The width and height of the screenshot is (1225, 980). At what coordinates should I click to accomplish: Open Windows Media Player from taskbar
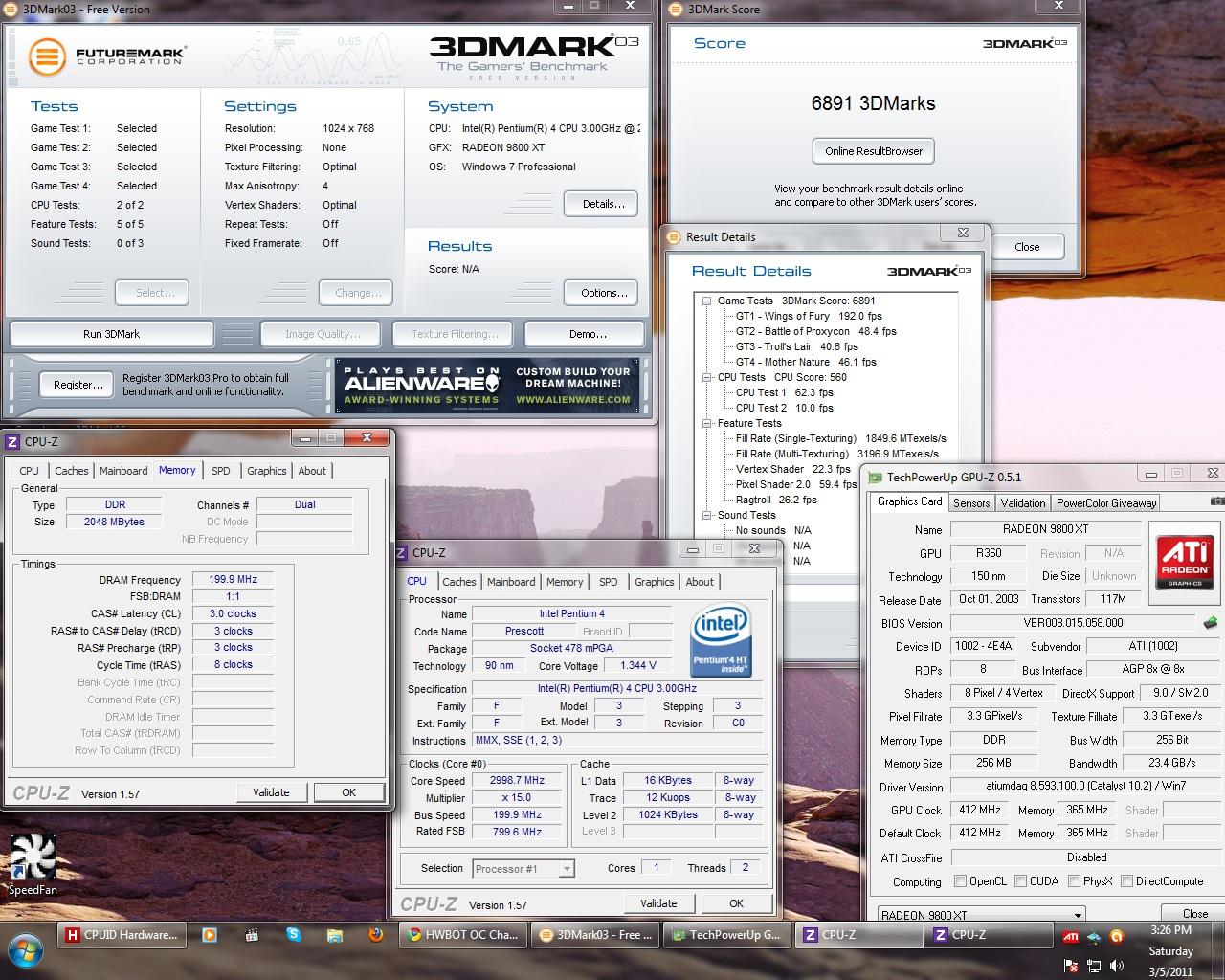[209, 935]
